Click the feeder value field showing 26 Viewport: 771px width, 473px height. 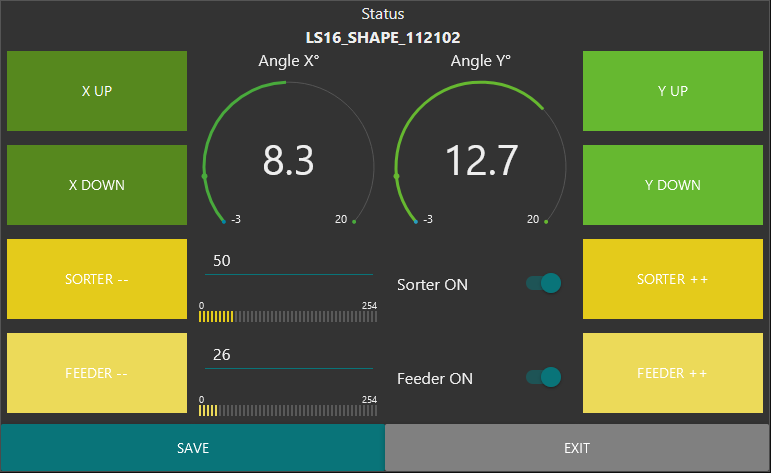point(288,355)
